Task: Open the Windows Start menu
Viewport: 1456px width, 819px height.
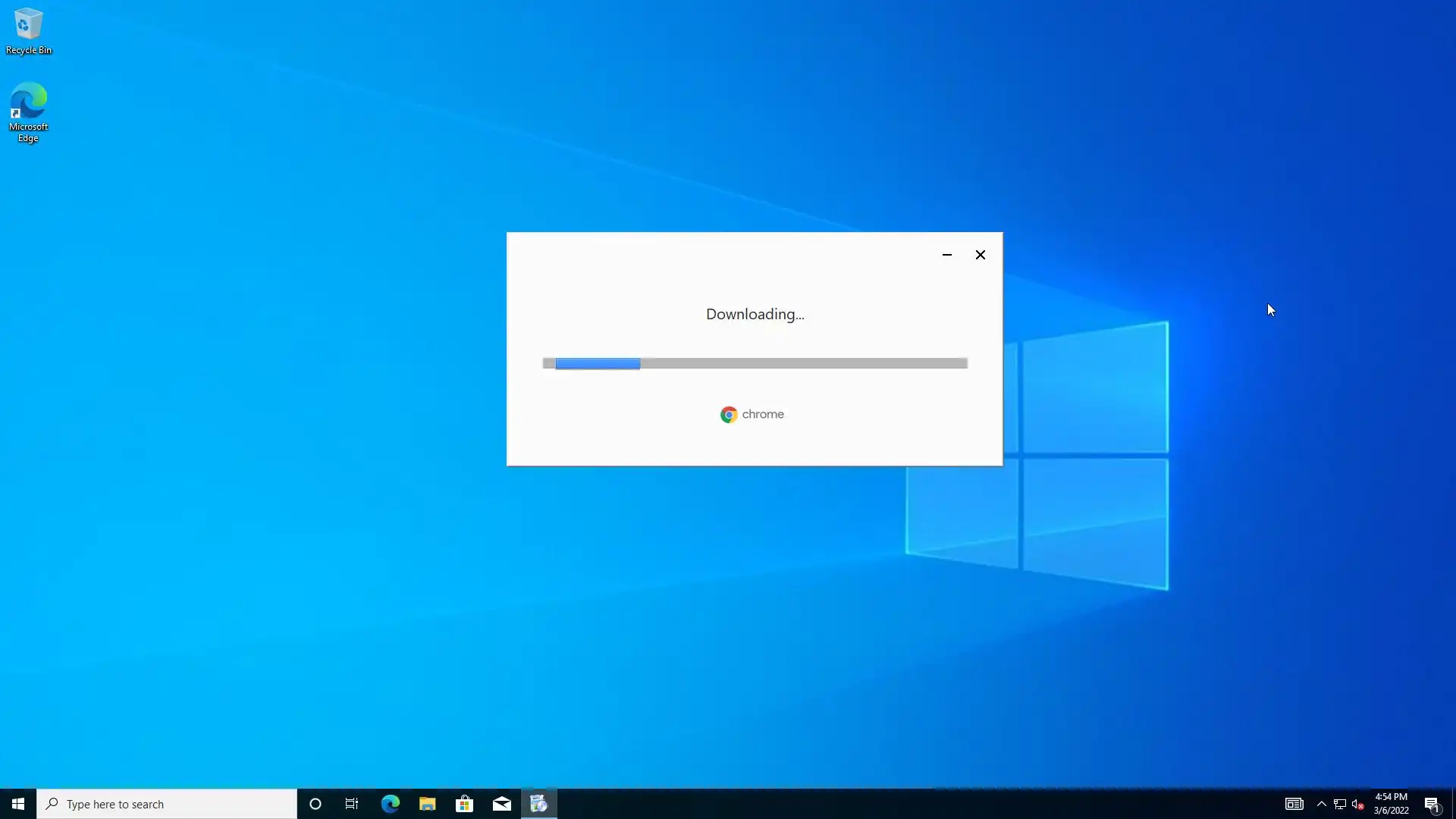Action: click(18, 804)
